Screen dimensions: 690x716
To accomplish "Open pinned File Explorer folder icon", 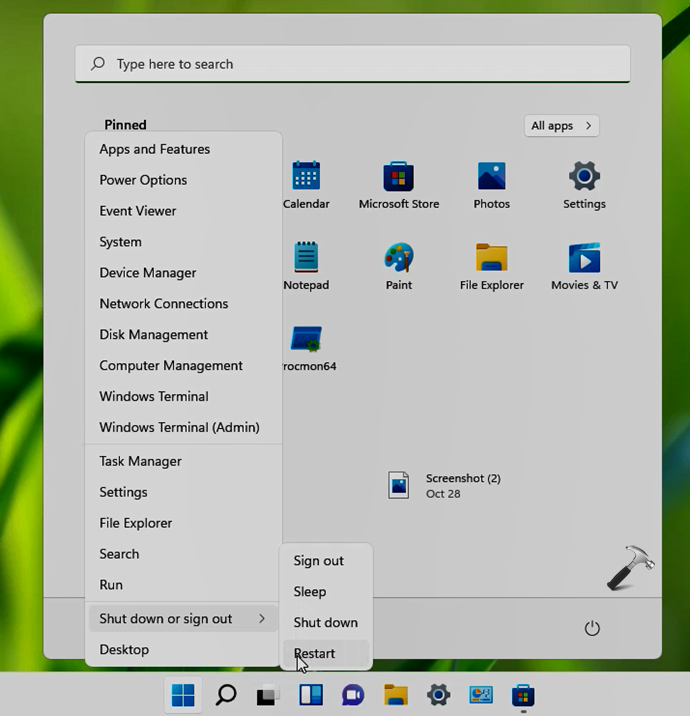I will click(x=491, y=259).
